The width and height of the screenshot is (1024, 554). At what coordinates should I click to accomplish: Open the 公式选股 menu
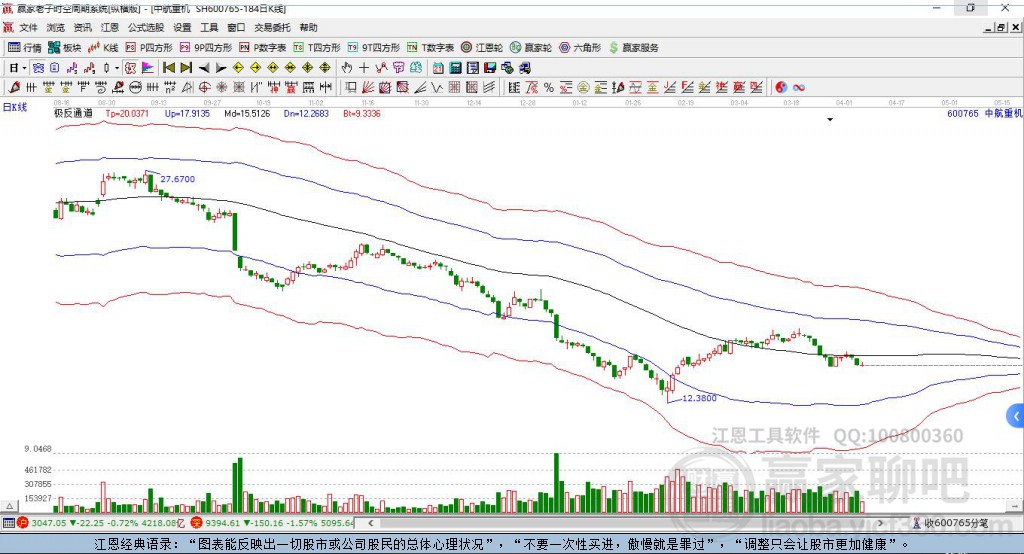pos(146,27)
